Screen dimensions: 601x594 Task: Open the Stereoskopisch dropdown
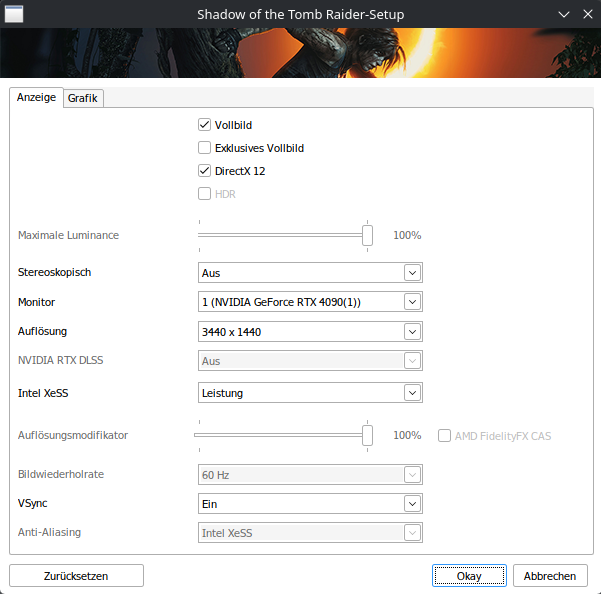[x=310, y=273]
